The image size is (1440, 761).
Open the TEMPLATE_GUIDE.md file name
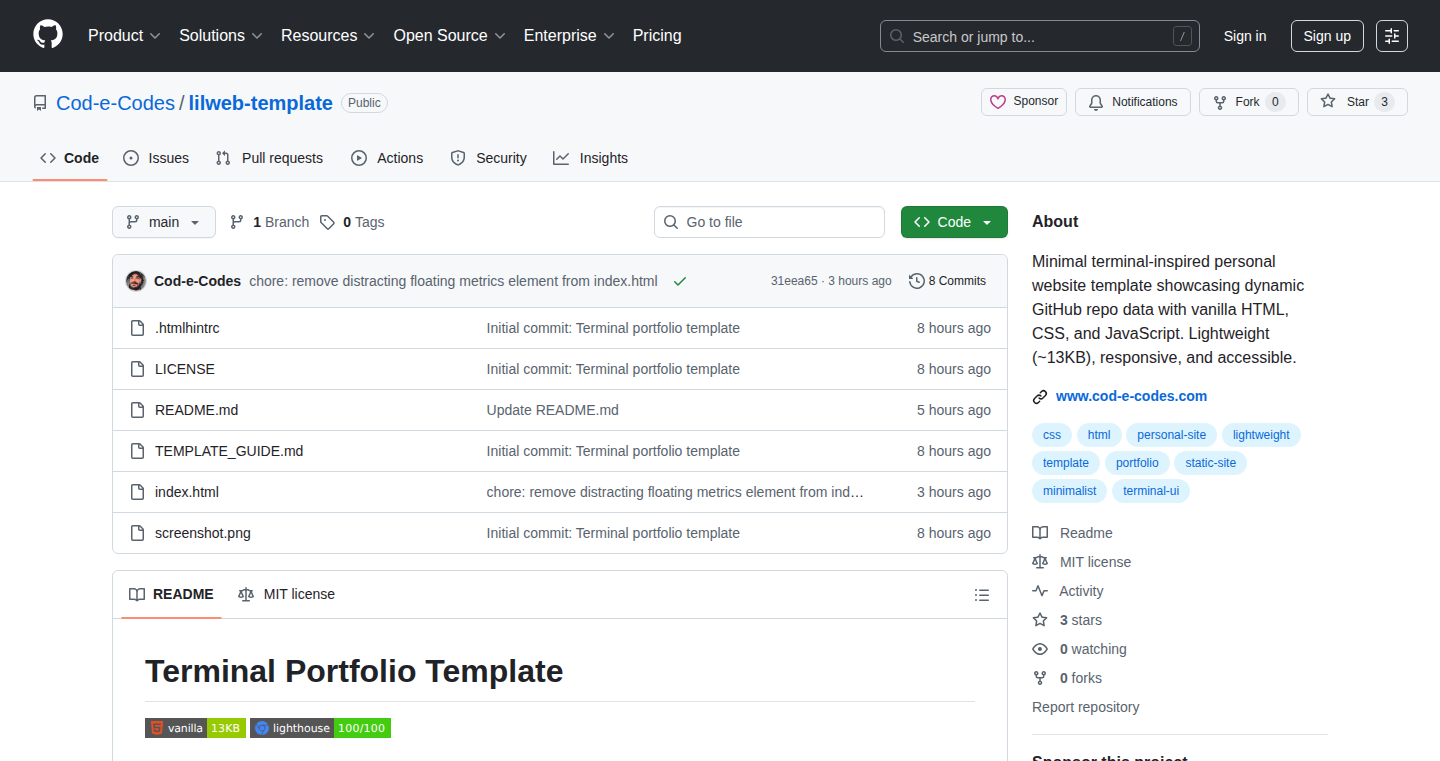229,451
